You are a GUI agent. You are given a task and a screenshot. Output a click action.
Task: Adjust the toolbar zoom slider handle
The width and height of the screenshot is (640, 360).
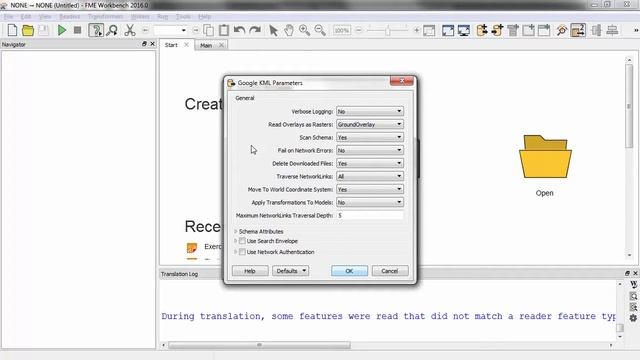coord(388,30)
